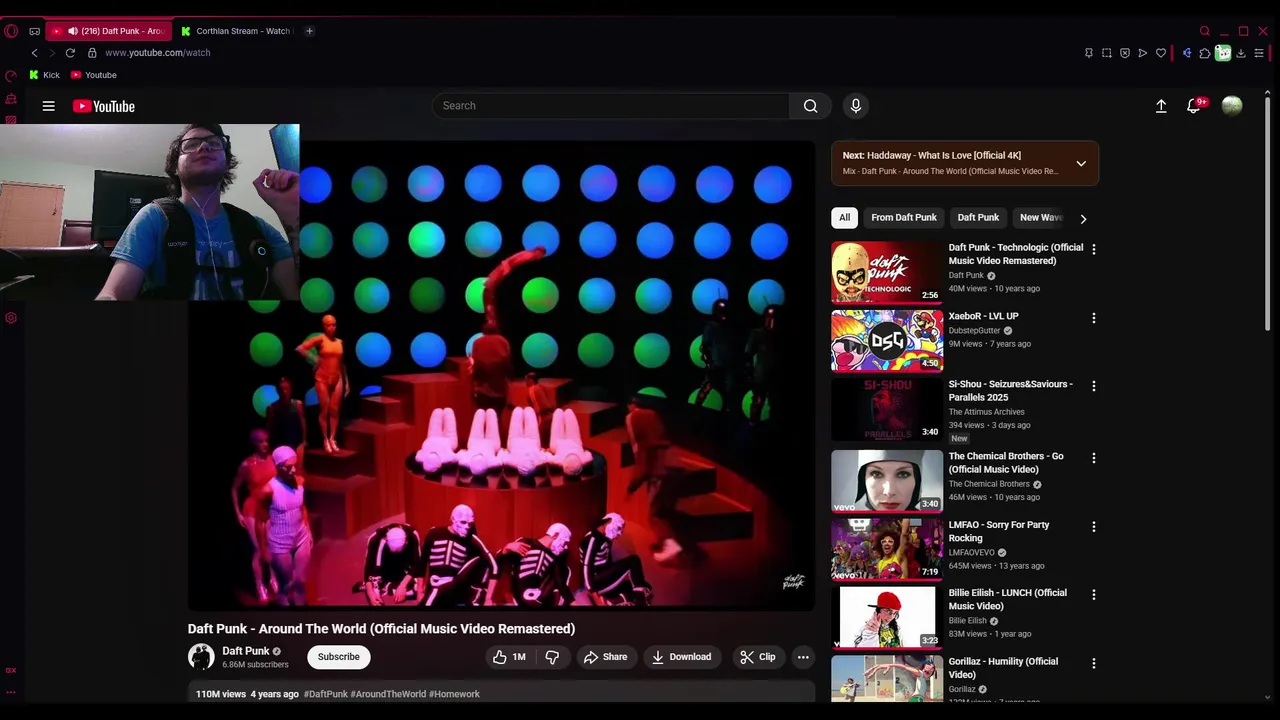Image resolution: width=1280 pixels, height=720 pixels.
Task: Like the video with thumbs up
Action: 509,657
